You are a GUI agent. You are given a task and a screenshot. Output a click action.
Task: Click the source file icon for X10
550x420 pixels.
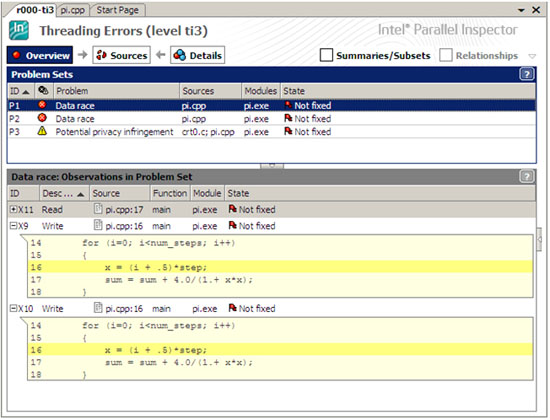[98, 308]
